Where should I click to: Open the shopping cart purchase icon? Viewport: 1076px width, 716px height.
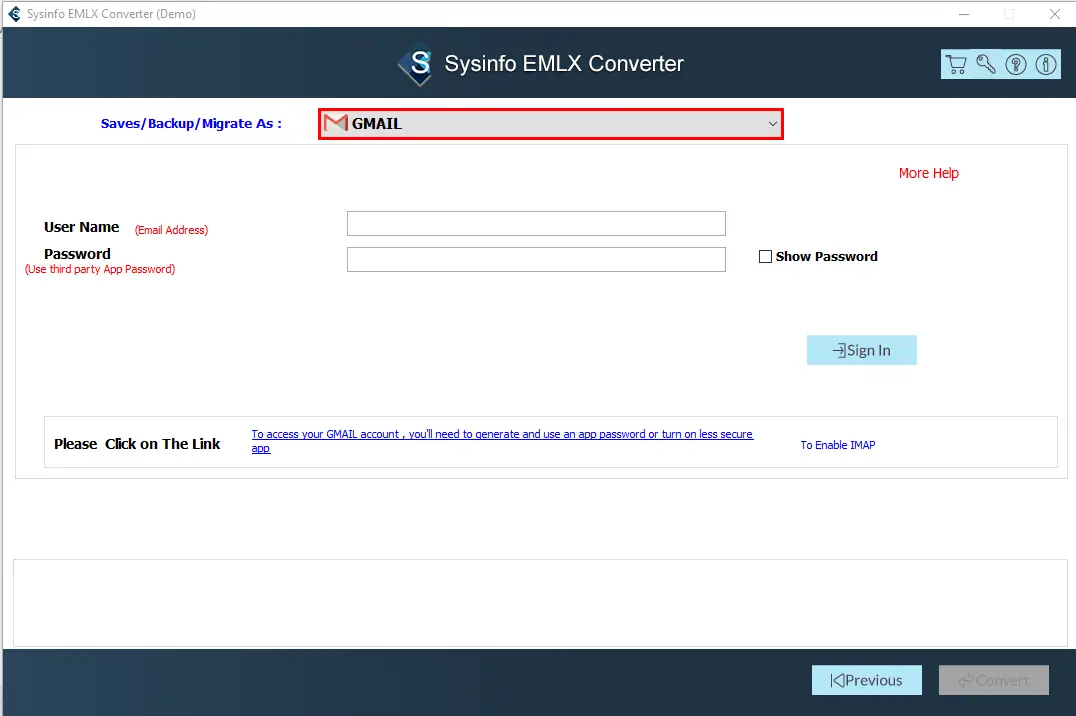[956, 65]
